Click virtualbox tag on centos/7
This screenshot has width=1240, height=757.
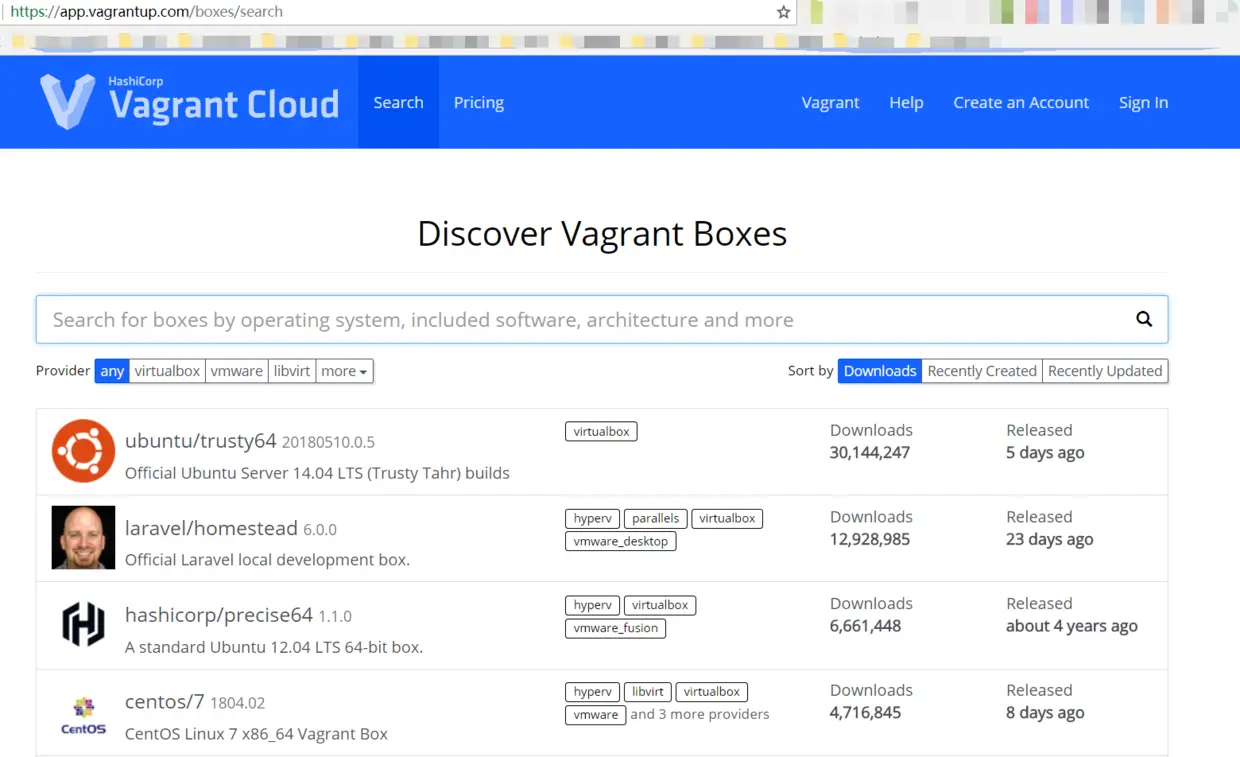[711, 692]
